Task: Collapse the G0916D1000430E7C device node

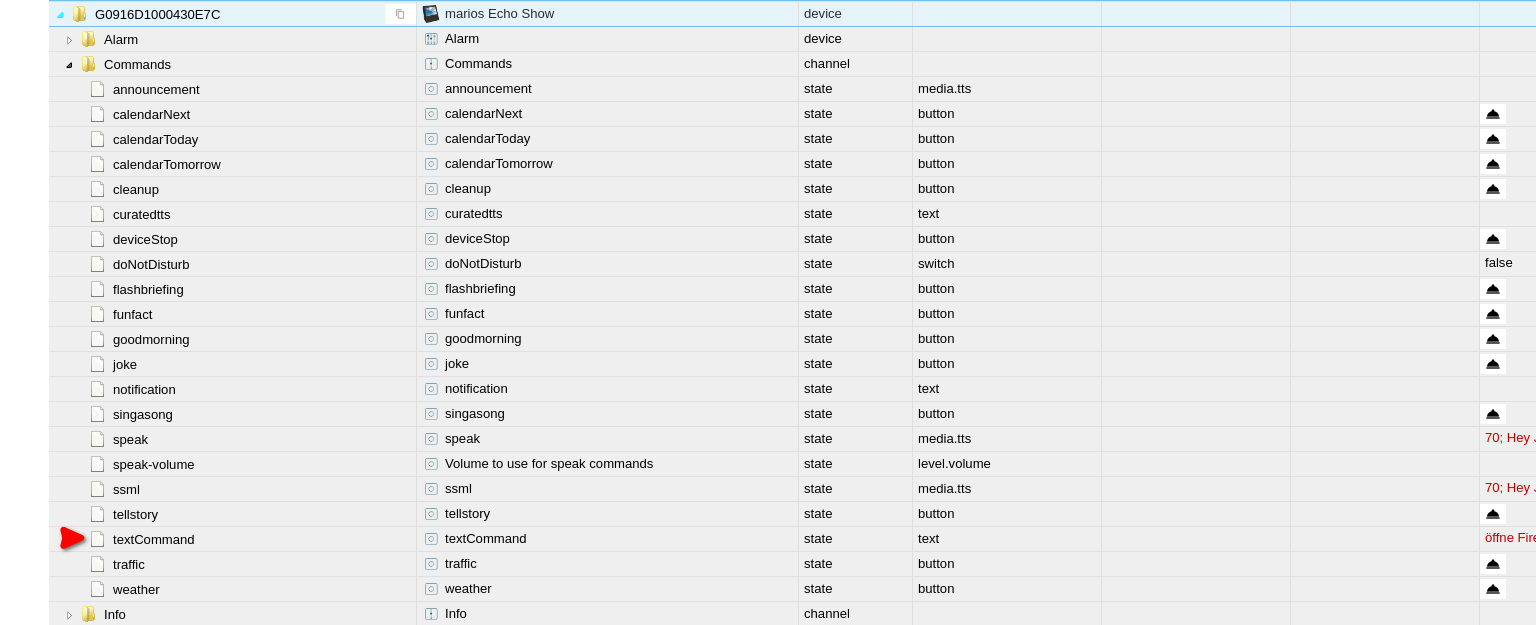Action: pyautogui.click(x=60, y=14)
